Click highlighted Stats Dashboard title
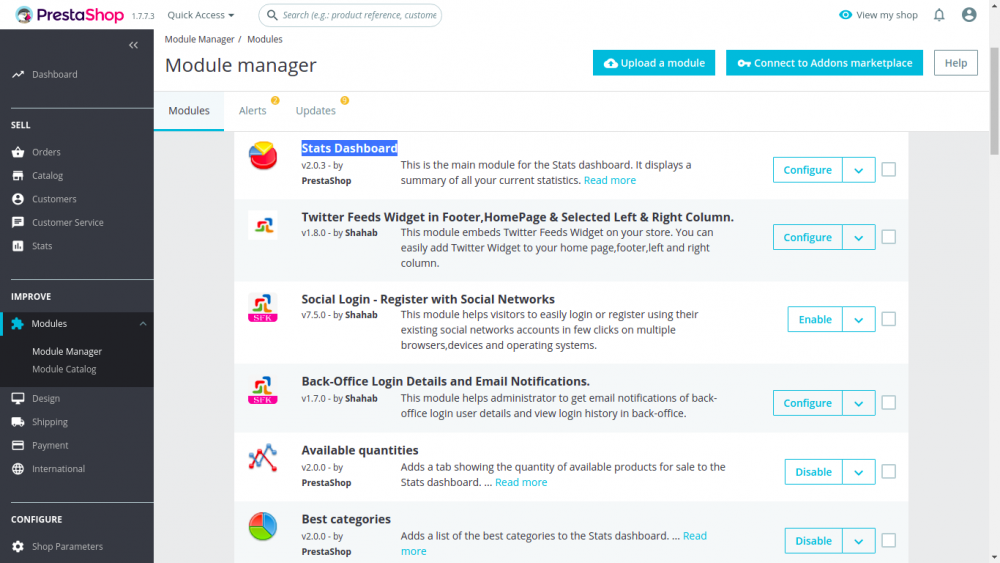Viewport: 1000px width, 563px height. pos(349,148)
